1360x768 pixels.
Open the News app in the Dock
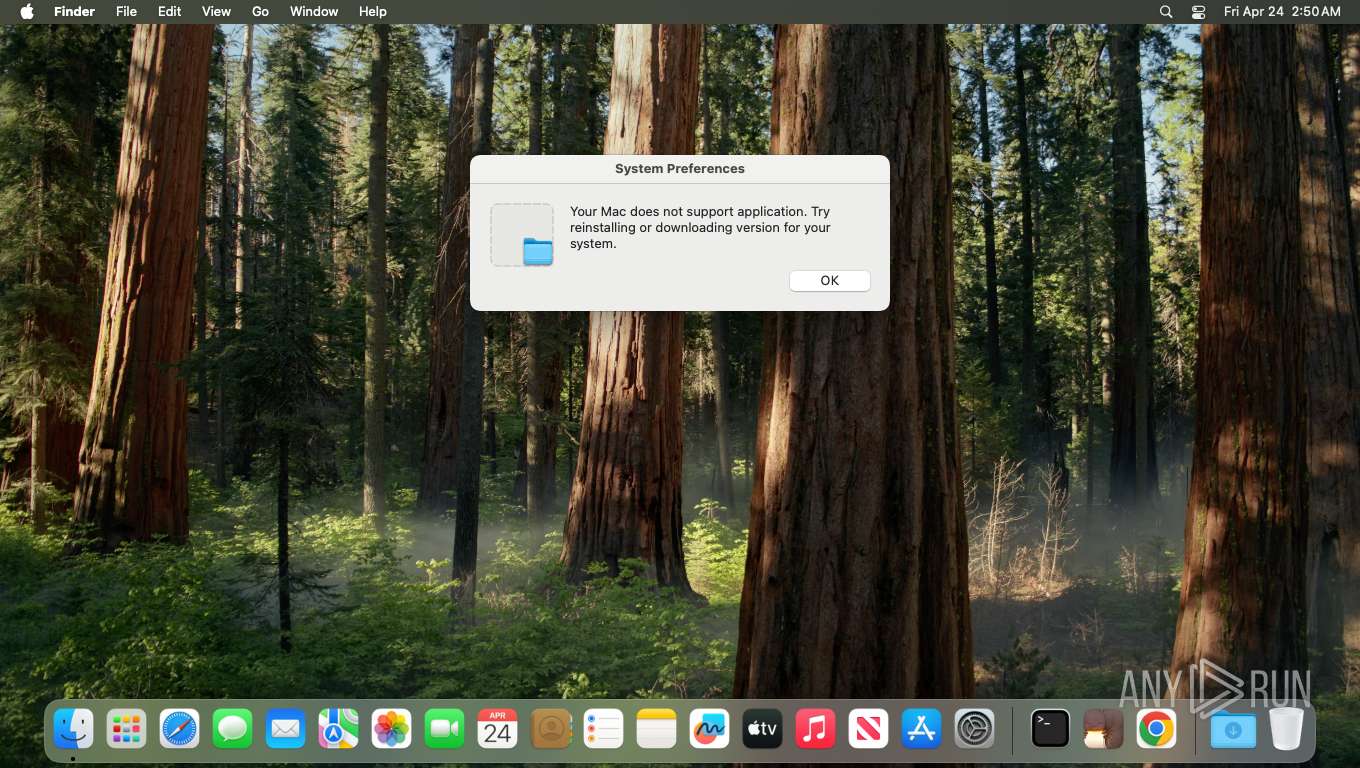pos(868,729)
